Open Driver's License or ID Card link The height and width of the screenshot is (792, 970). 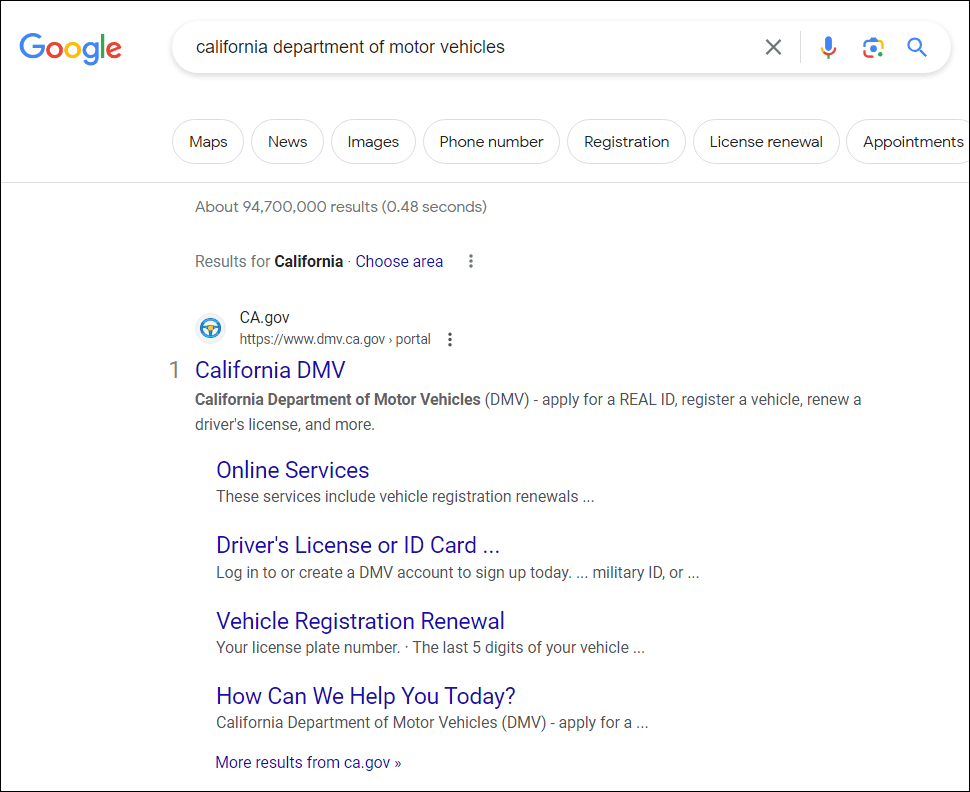click(x=358, y=545)
